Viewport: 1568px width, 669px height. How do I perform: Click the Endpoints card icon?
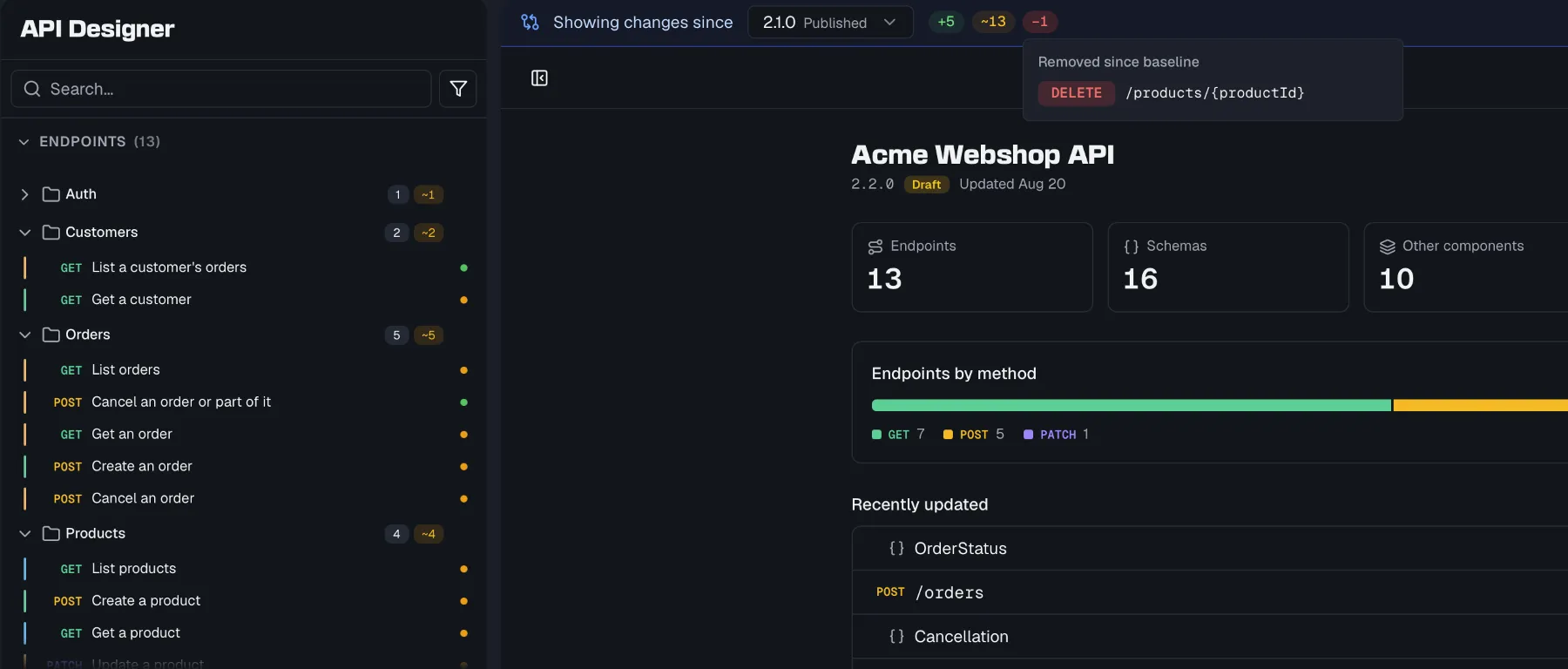[x=875, y=247]
